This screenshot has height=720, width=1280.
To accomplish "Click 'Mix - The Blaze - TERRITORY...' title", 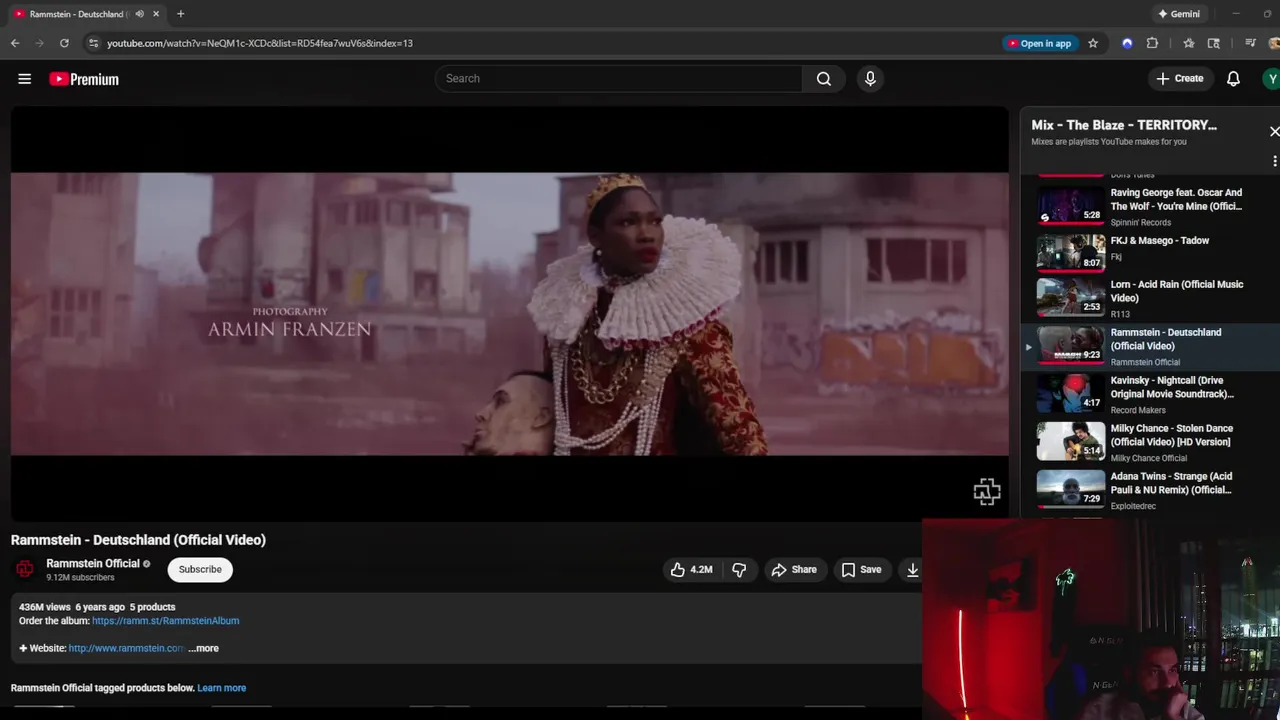I will pos(1124,125).
